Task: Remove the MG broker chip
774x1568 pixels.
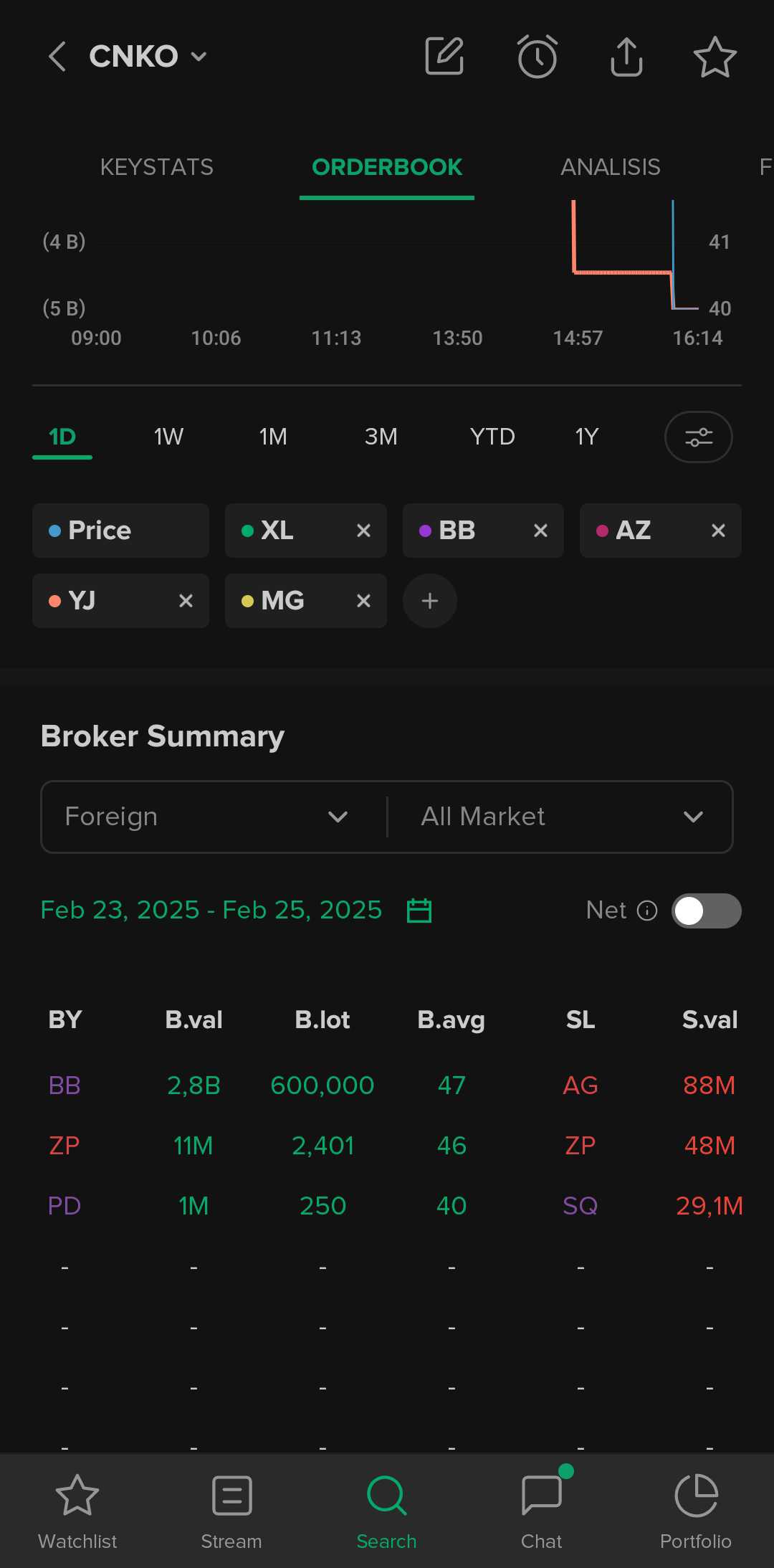Action: point(363,601)
